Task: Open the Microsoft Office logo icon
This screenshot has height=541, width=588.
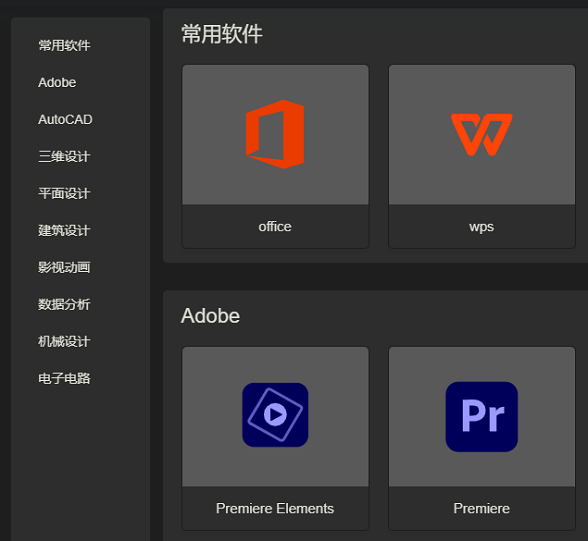Action: tap(275, 134)
